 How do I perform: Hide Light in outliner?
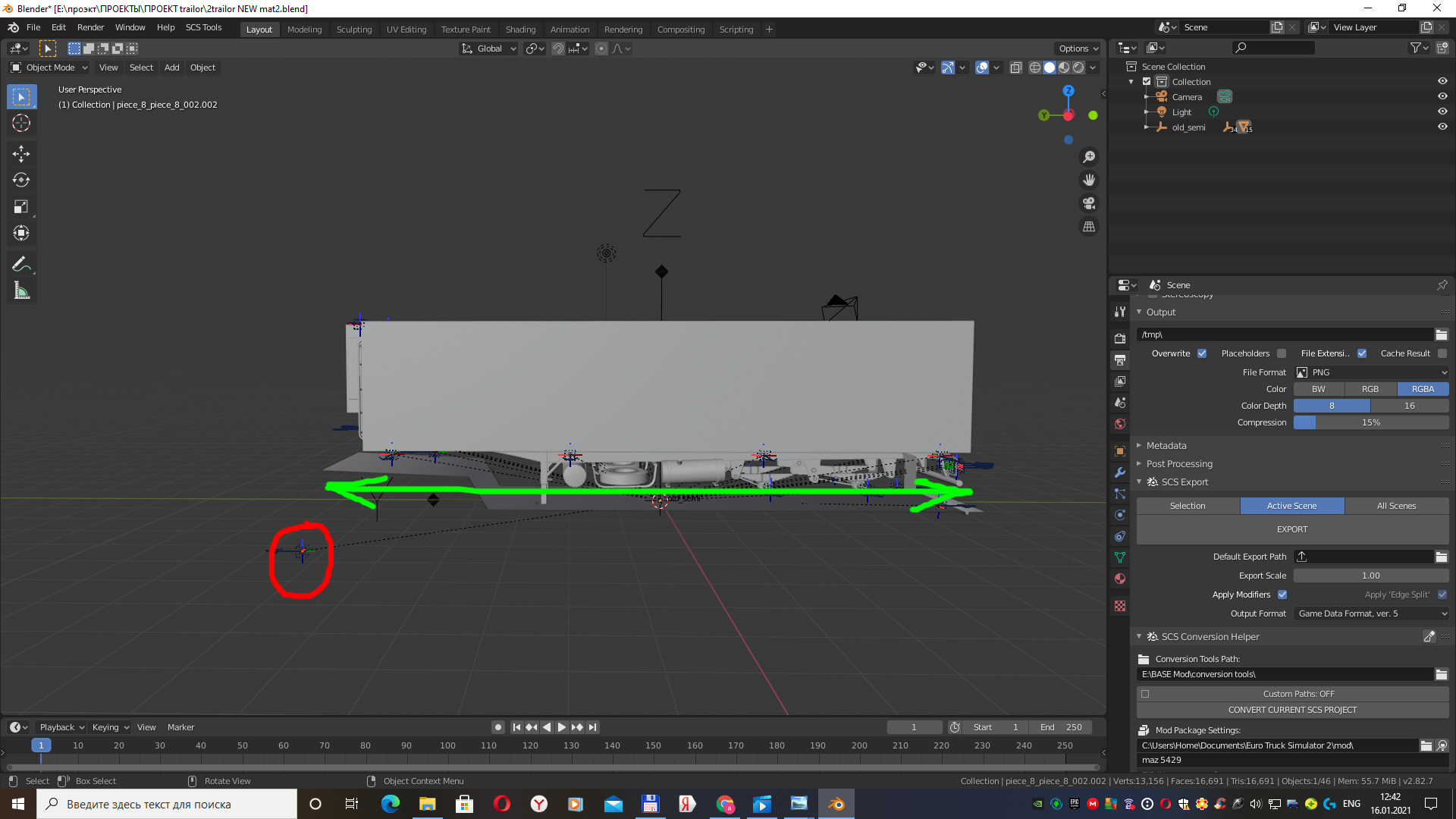tap(1442, 112)
